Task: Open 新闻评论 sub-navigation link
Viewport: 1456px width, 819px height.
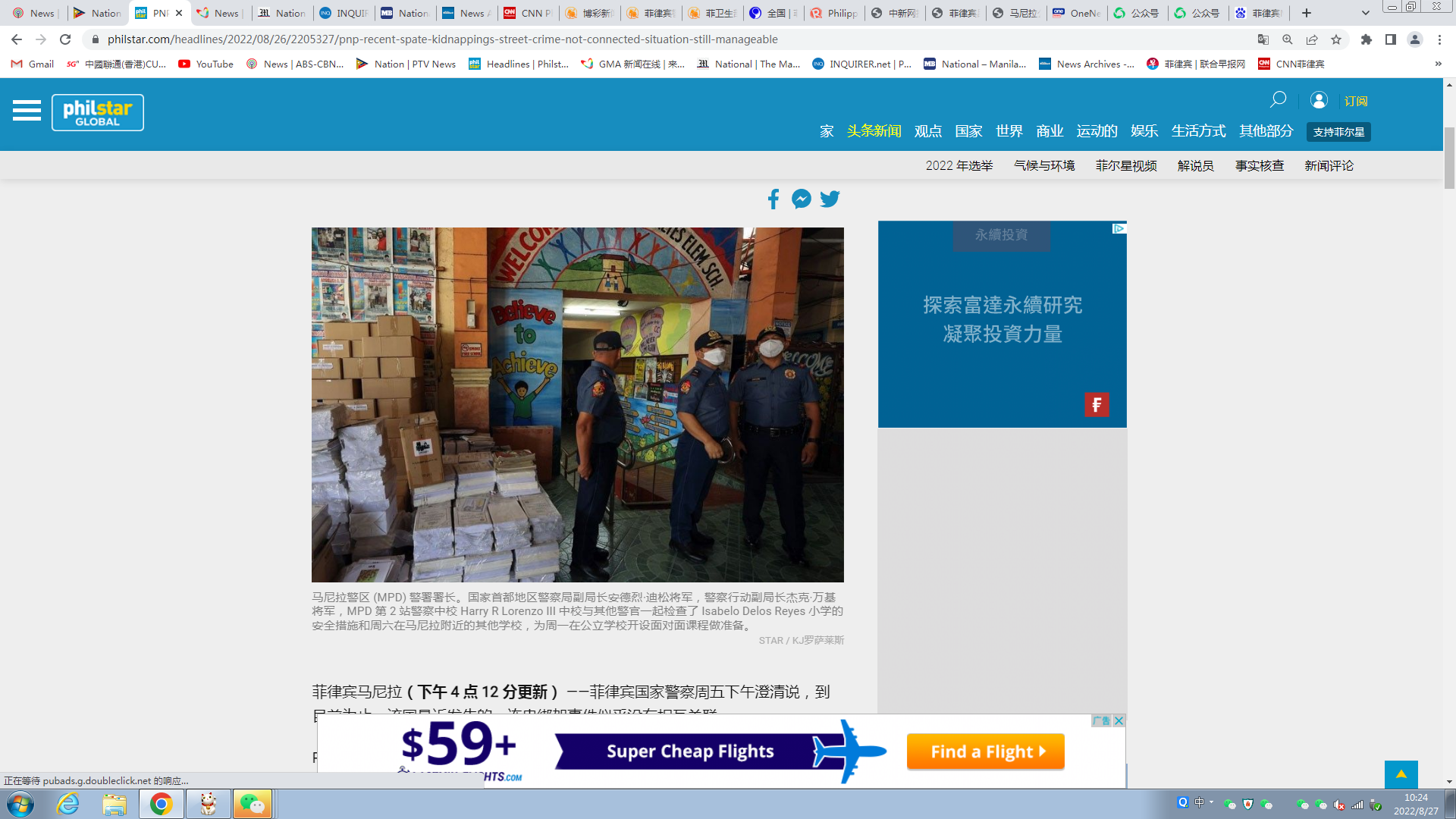Action: pos(1329,165)
